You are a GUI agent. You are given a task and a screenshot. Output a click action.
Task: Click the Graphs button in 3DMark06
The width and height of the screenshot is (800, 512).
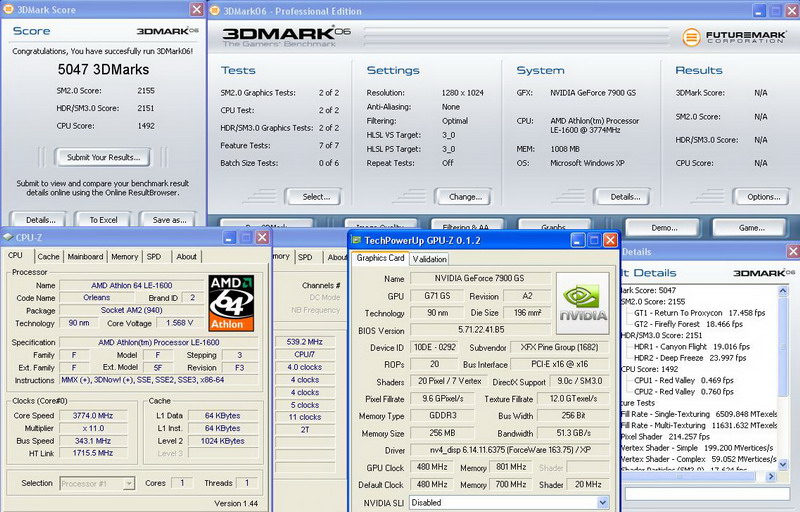[554, 224]
